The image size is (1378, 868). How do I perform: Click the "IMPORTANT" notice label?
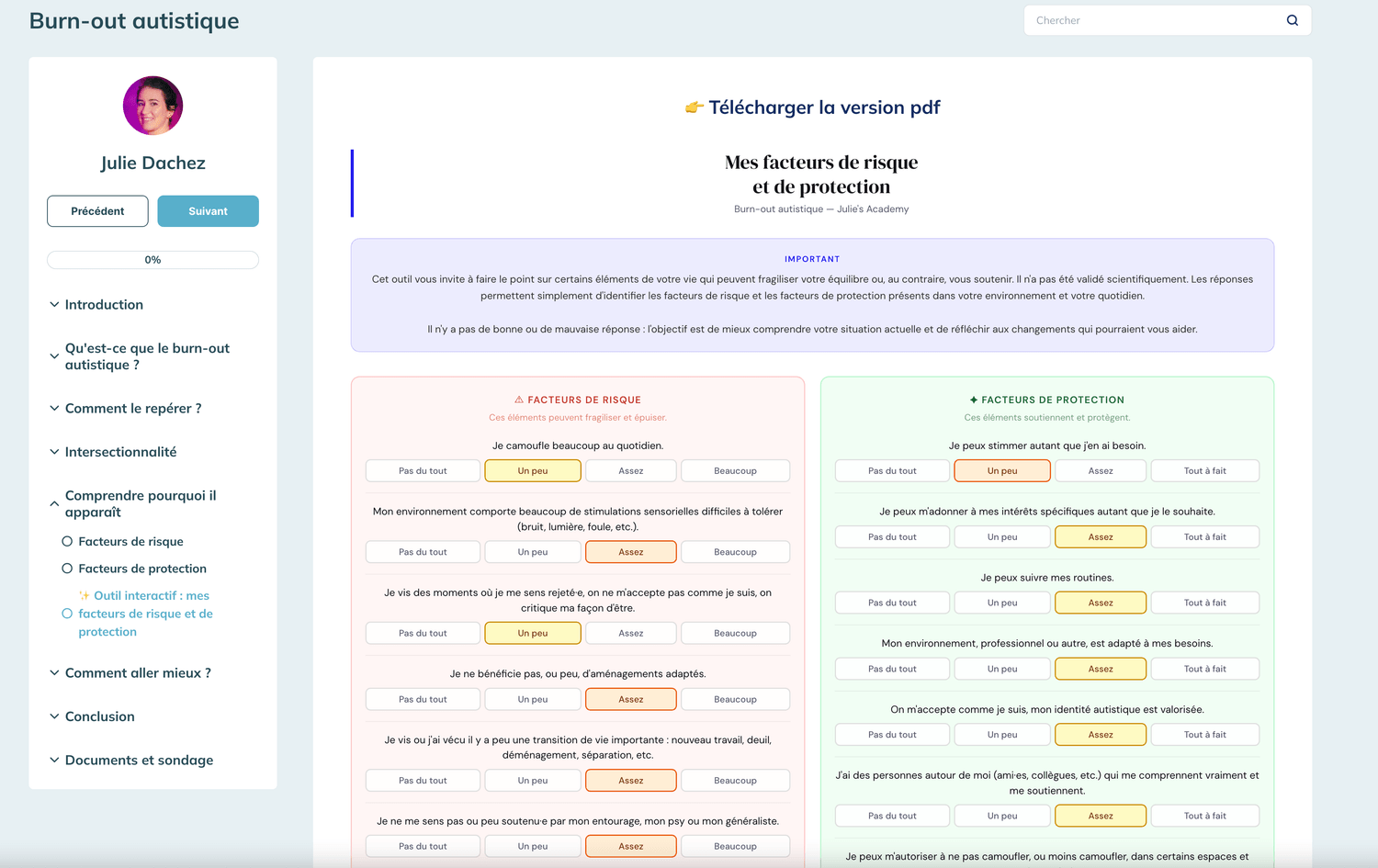(812, 260)
